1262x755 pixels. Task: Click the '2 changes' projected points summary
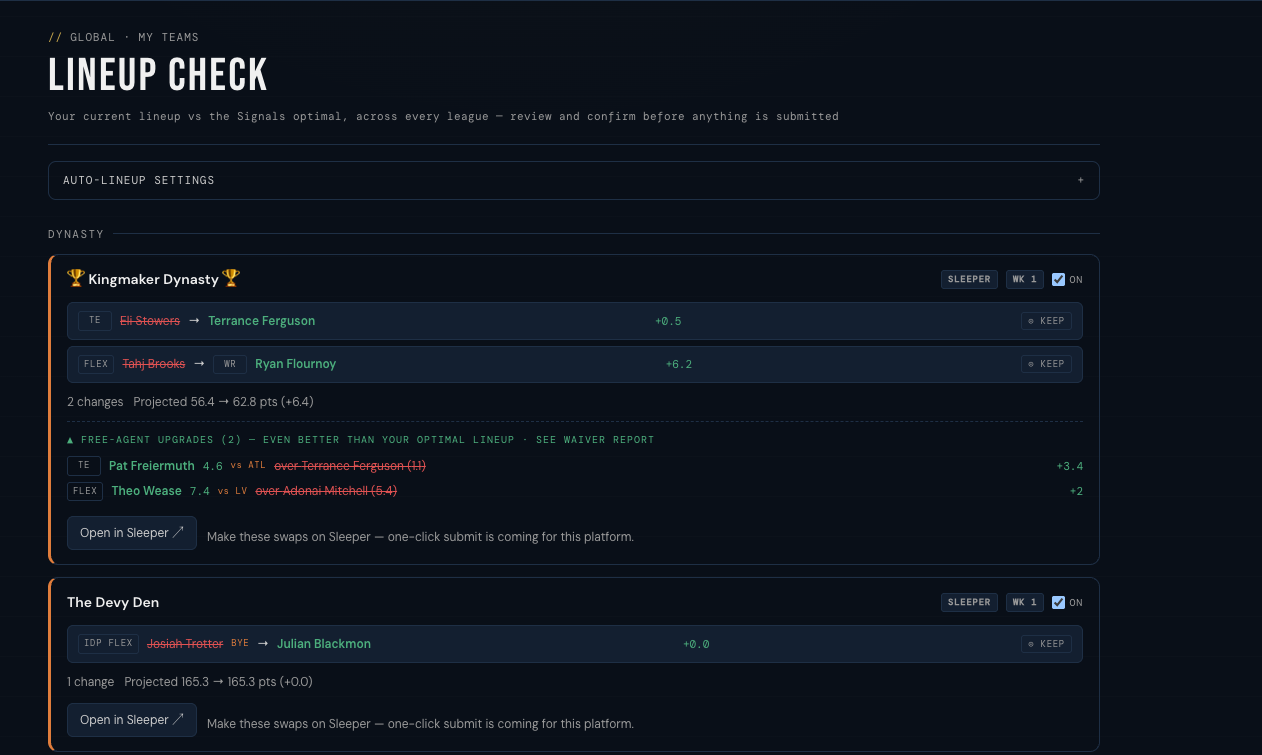click(190, 402)
